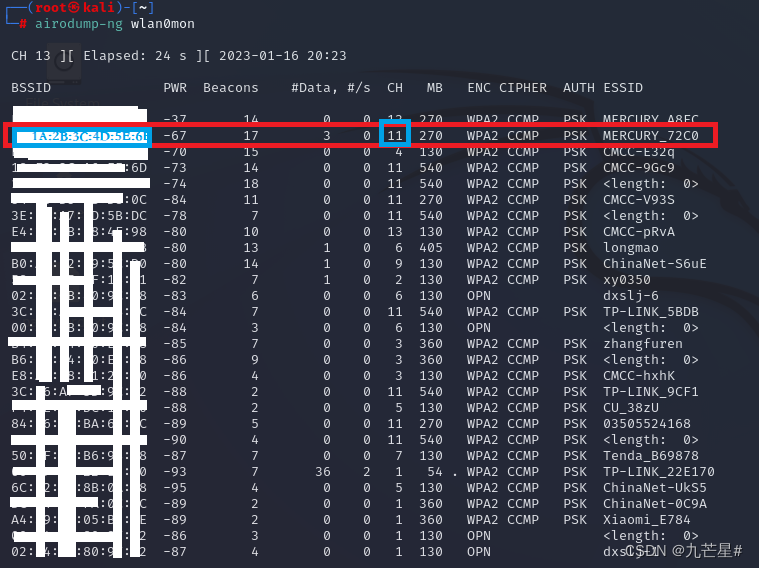Image resolution: width=759 pixels, height=568 pixels.
Task: Click the PWR column header
Action: [x=175, y=88]
